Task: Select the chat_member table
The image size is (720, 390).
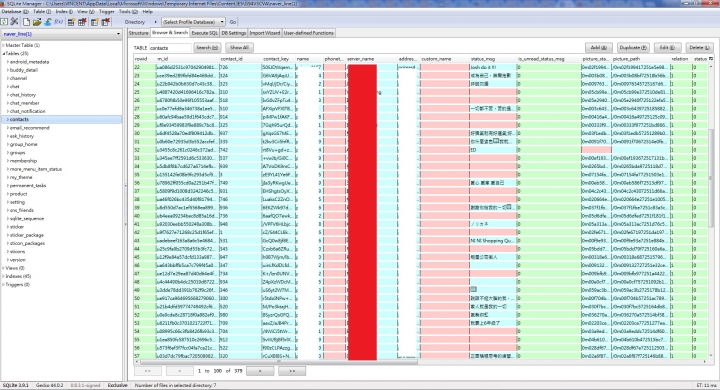Action: coord(25,103)
